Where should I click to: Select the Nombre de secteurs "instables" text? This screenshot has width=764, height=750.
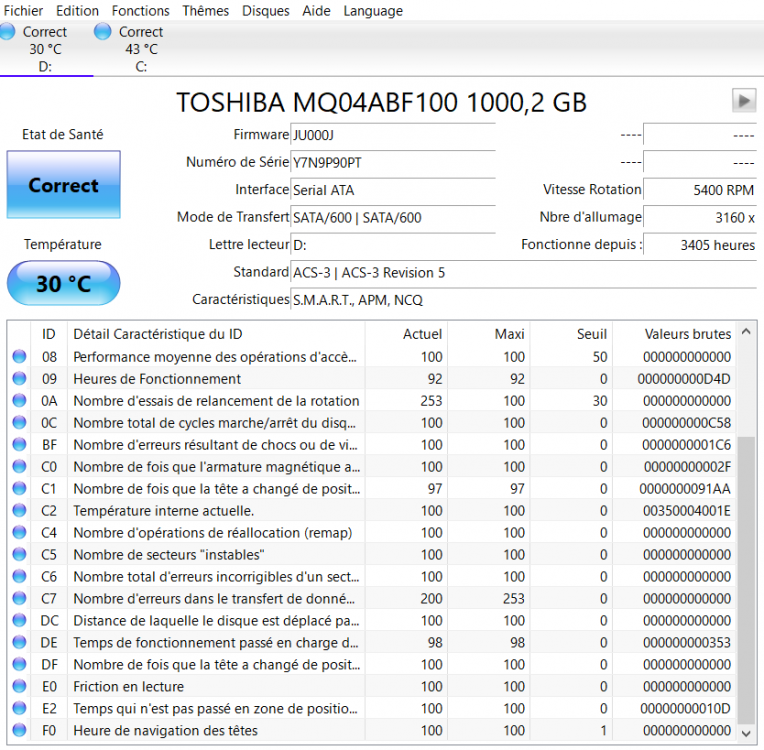pos(169,555)
